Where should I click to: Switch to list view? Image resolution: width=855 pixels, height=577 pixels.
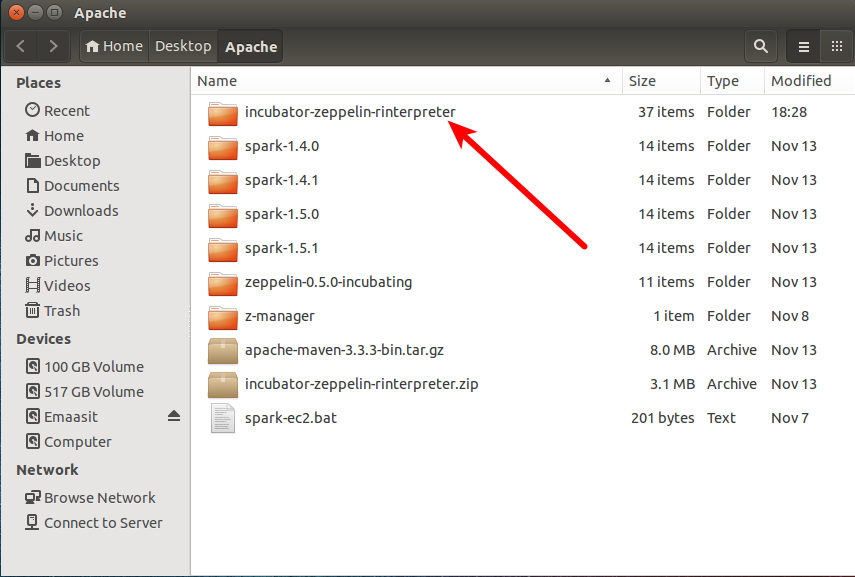(x=803, y=46)
